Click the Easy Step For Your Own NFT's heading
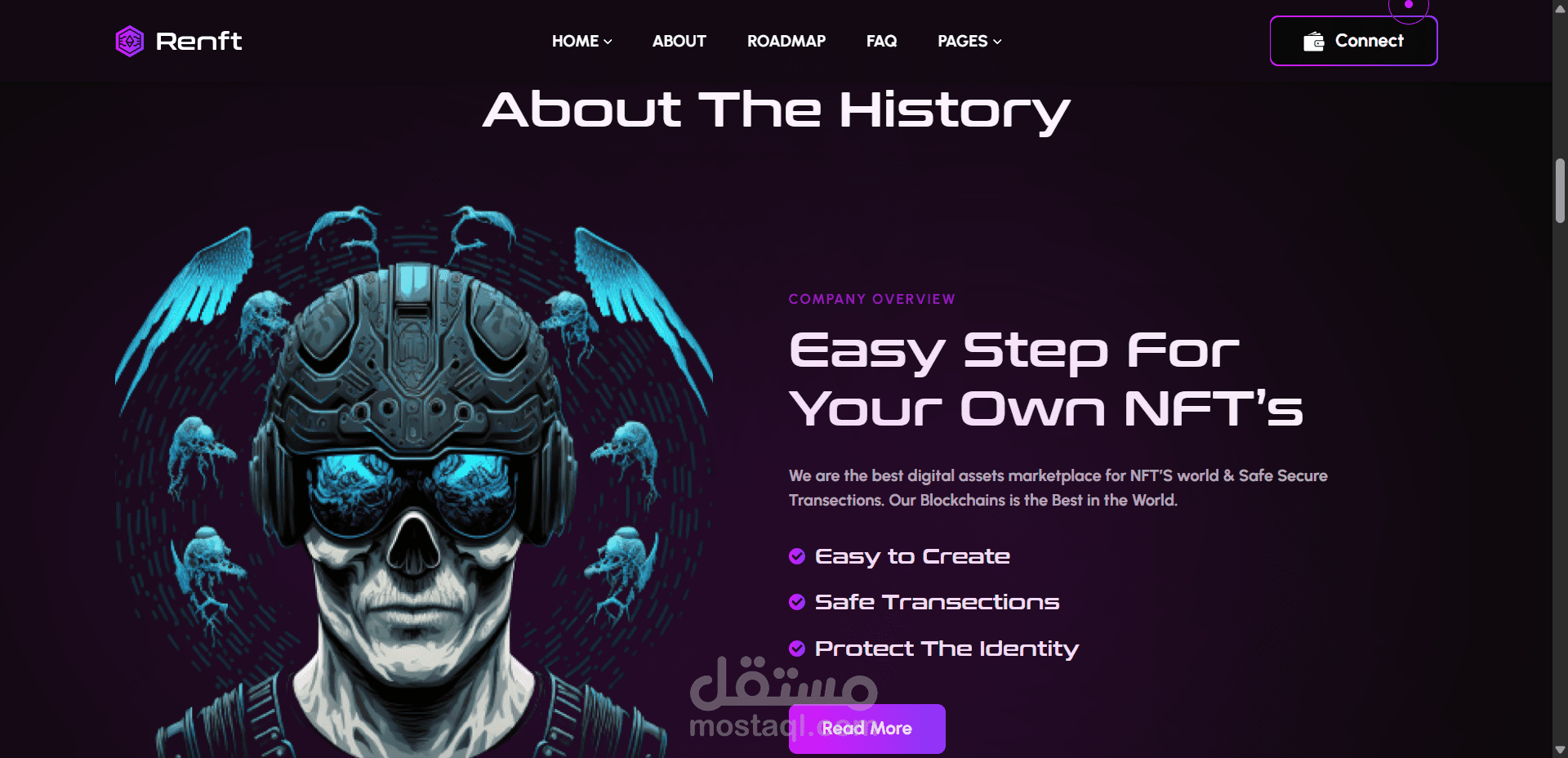This screenshot has width=1568, height=758. point(1045,379)
